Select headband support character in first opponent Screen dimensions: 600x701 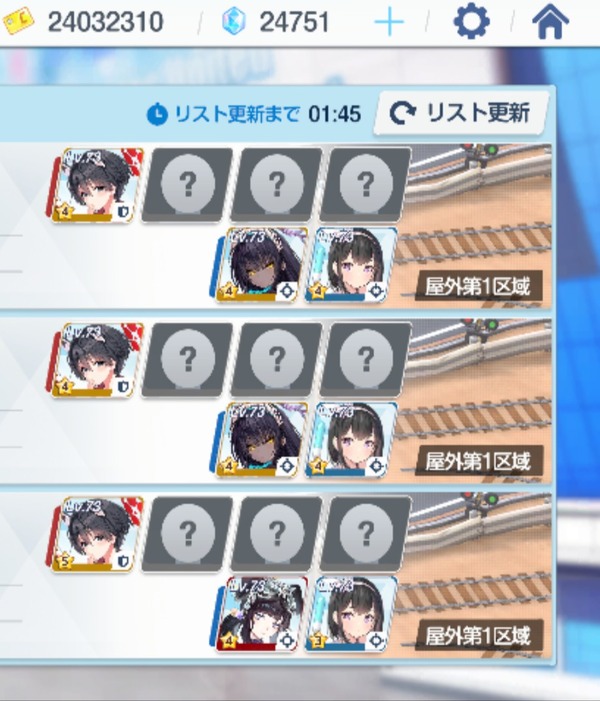(x=351, y=265)
